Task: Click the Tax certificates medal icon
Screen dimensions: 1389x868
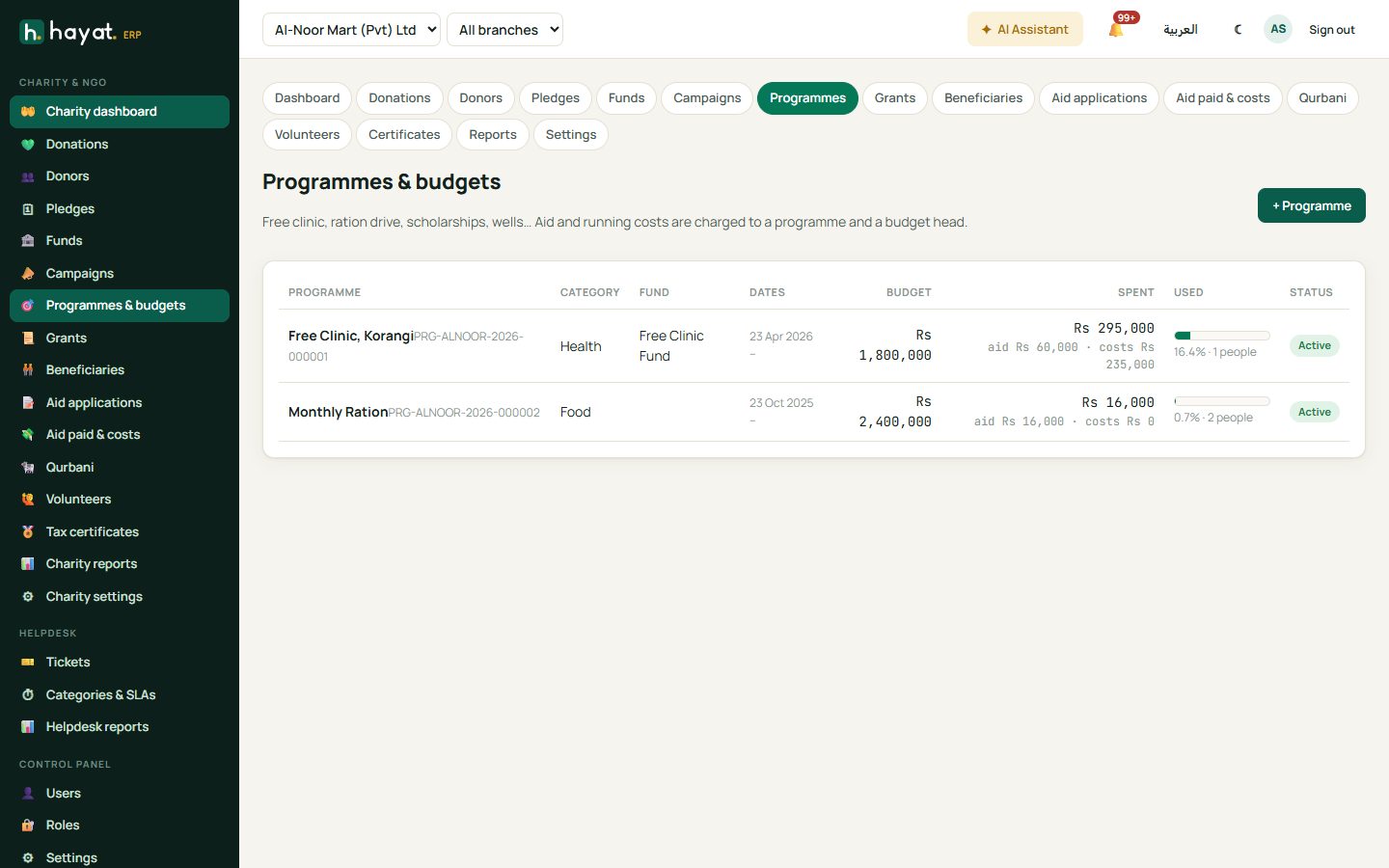Action: pos(28,532)
